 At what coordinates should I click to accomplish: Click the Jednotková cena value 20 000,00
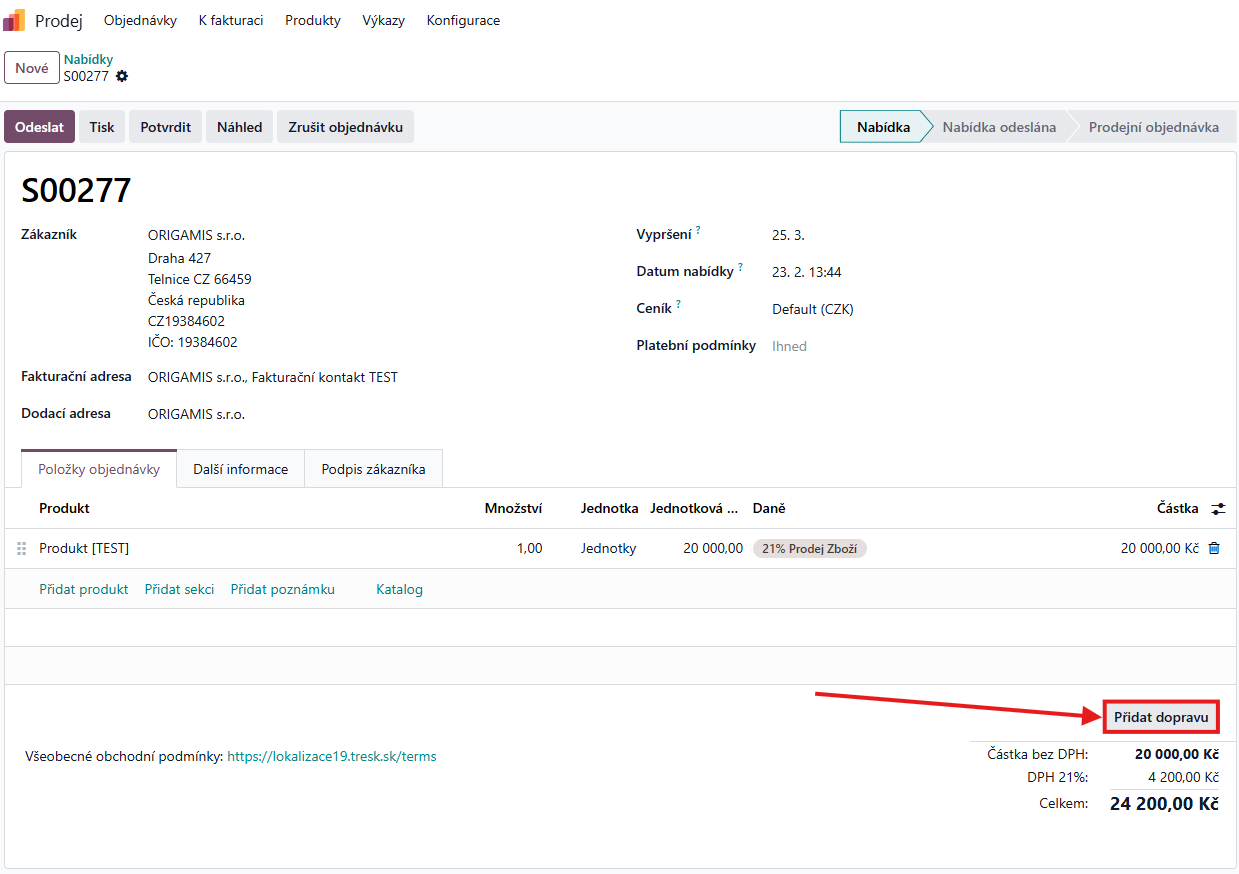click(713, 548)
